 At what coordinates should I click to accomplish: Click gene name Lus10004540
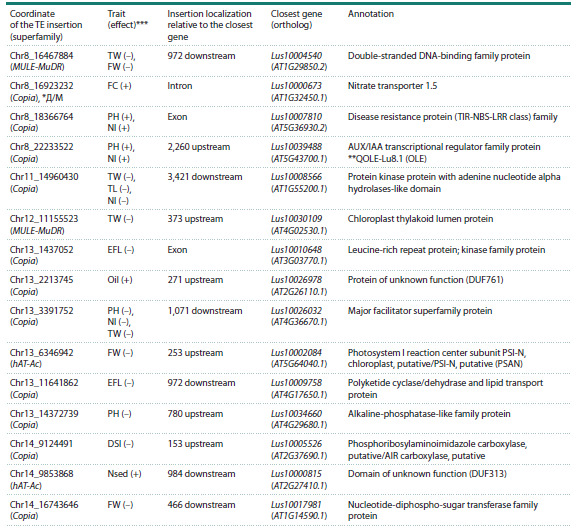pyautogui.click(x=296, y=56)
